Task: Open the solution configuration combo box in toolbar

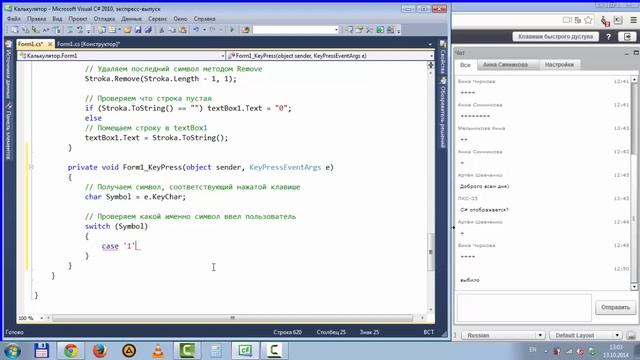Action: click(x=296, y=30)
